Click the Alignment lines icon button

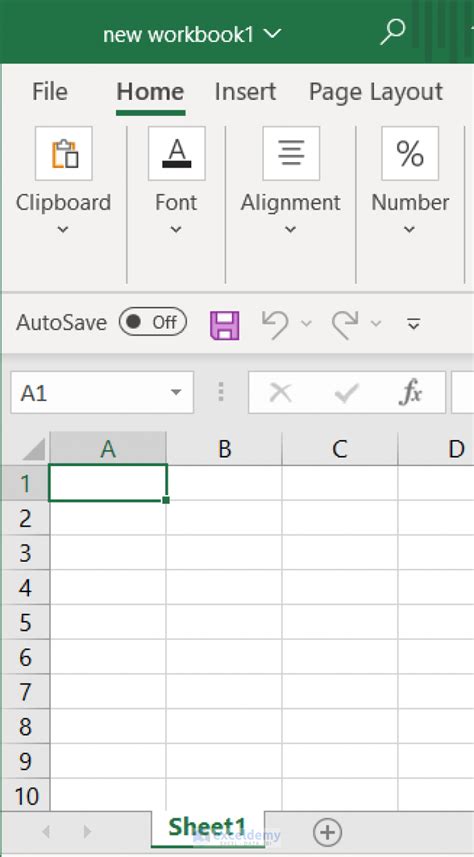click(291, 153)
